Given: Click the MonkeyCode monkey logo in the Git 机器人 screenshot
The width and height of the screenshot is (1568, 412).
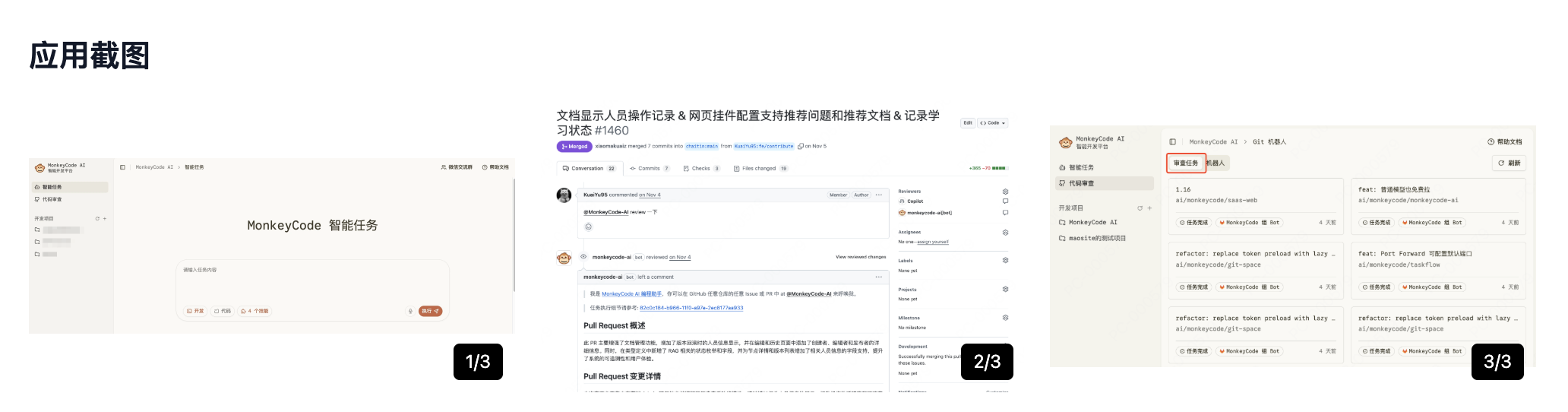Looking at the screenshot, I should [1066, 142].
